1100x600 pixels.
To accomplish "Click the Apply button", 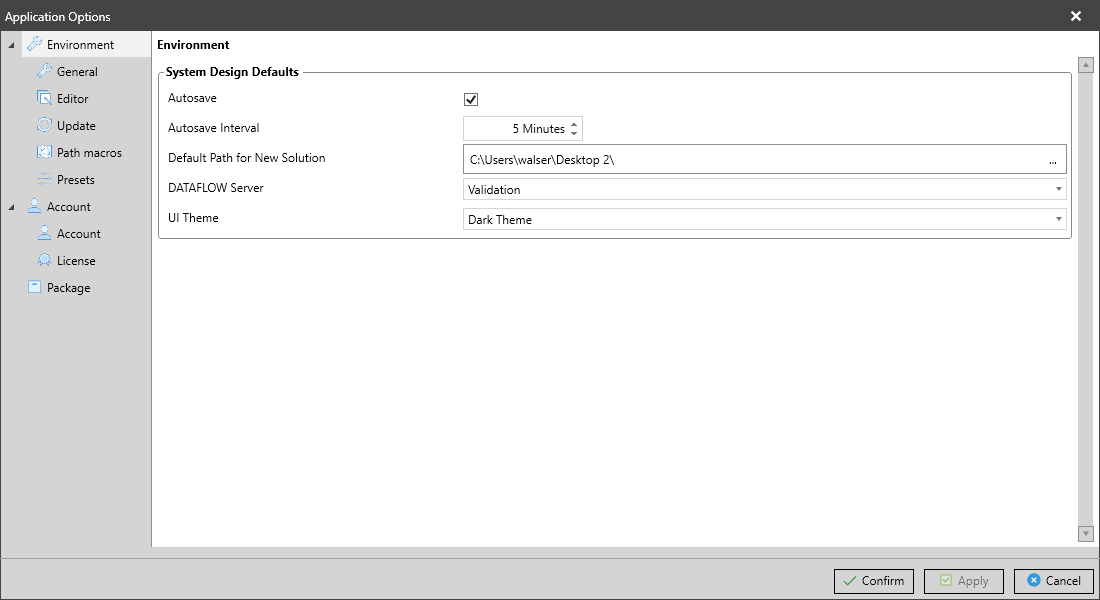I will (x=964, y=581).
